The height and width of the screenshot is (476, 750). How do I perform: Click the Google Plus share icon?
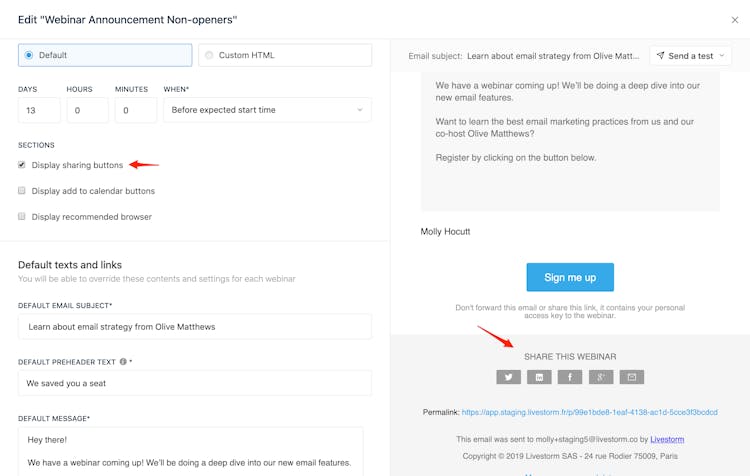[601, 377]
